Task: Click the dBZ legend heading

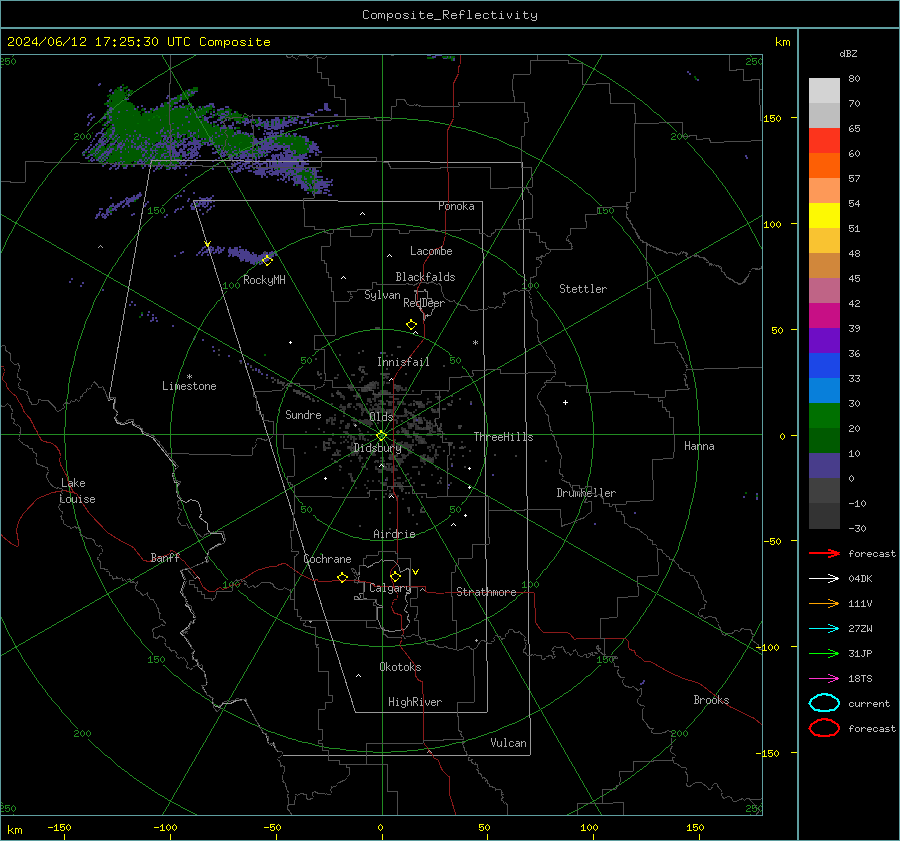Action: tap(848, 53)
